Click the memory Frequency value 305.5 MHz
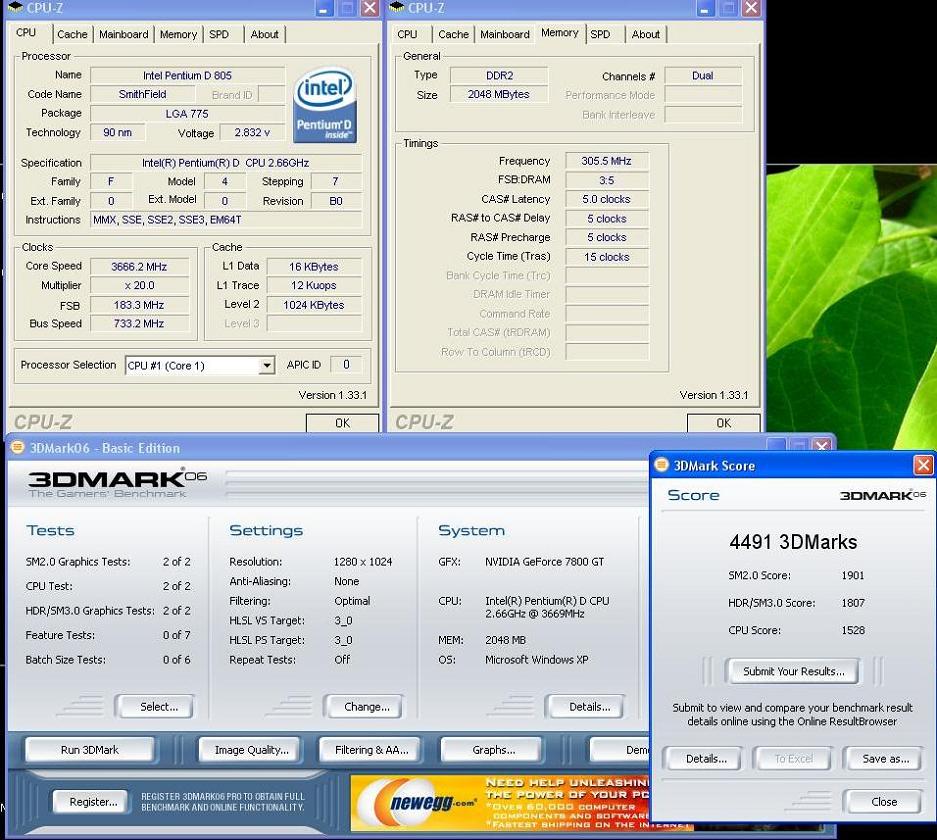This screenshot has width=937, height=840. pos(607,161)
